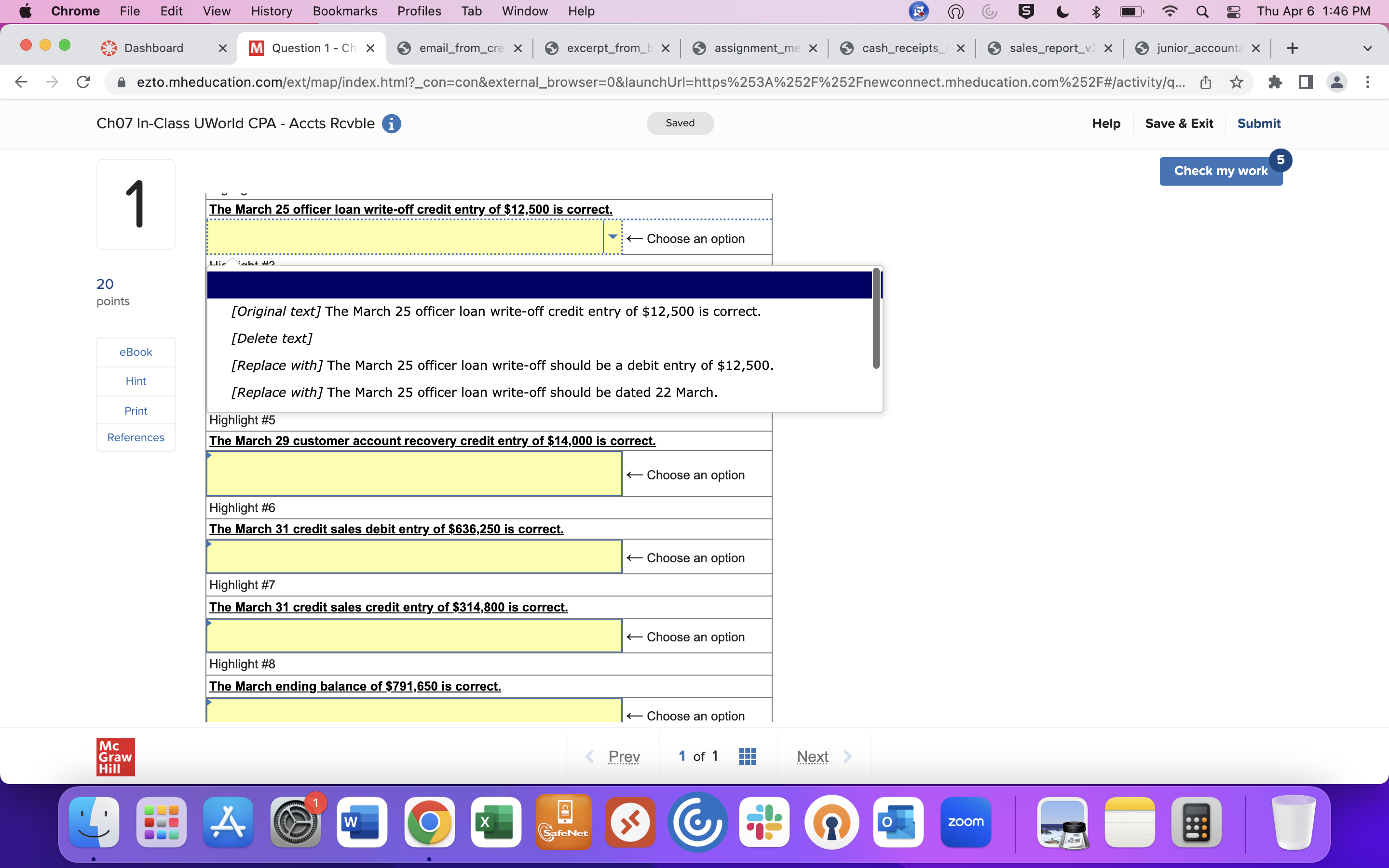
Task: Open the Chrome extensions puzzle icon
Action: coord(1275,82)
